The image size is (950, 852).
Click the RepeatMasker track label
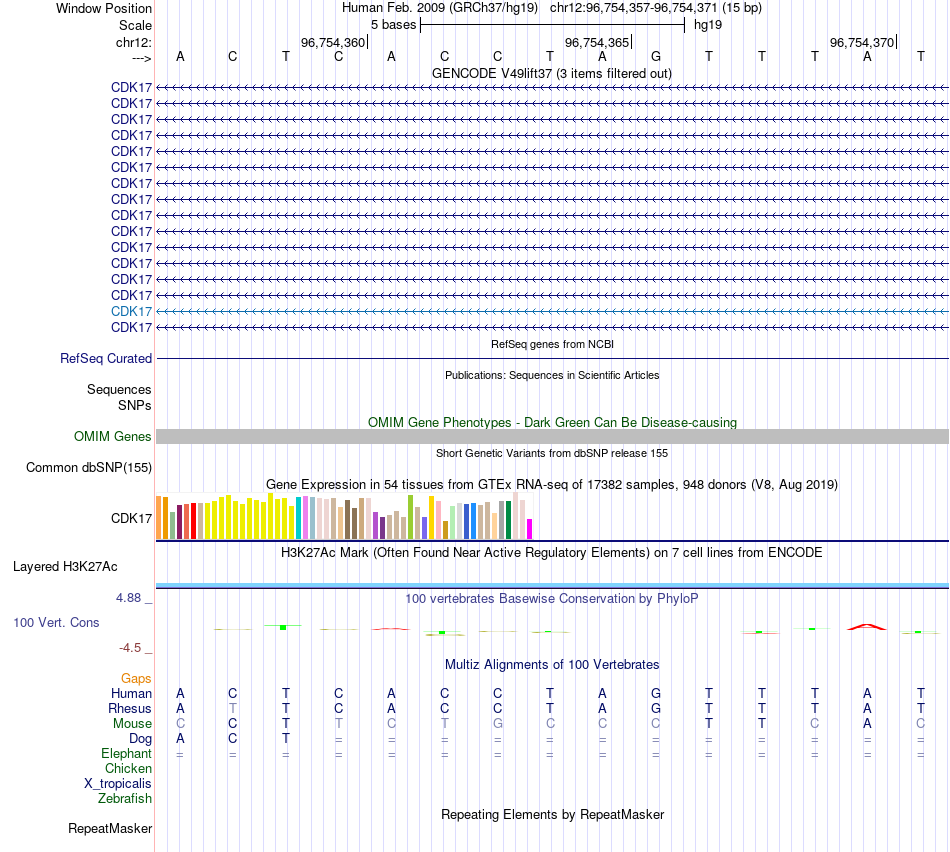[110, 829]
